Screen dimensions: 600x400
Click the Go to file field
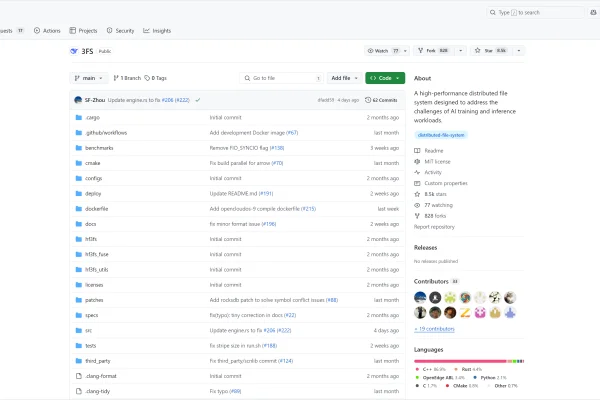281,78
